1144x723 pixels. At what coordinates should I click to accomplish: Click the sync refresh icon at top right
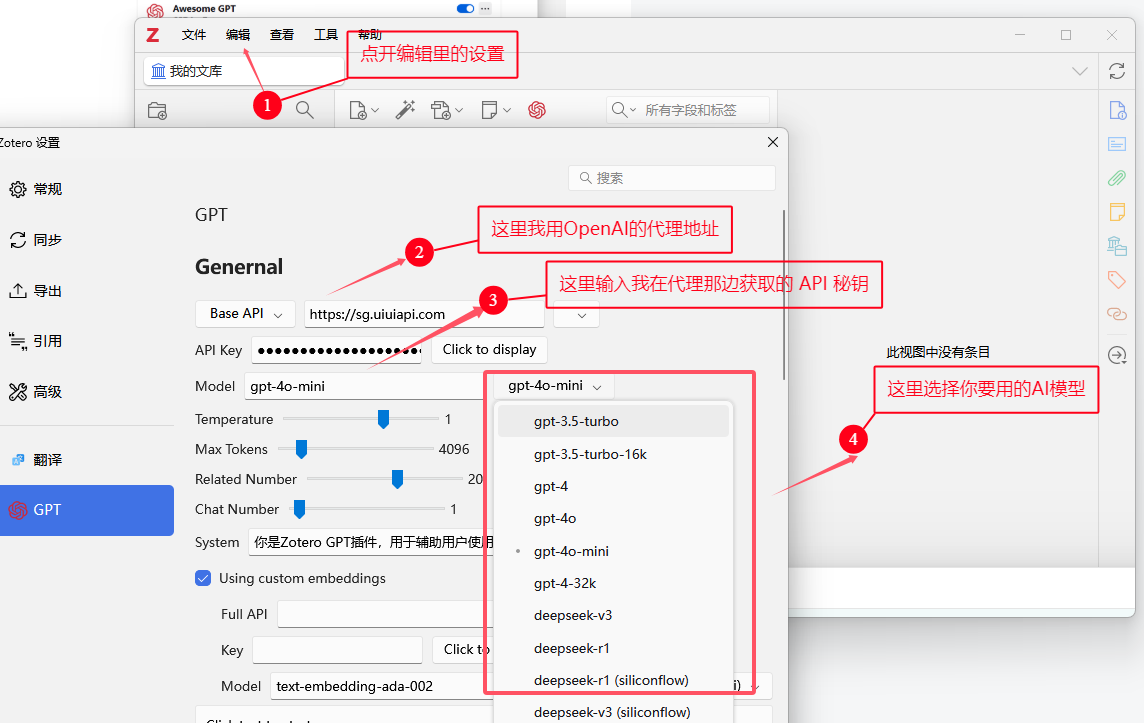click(1117, 71)
